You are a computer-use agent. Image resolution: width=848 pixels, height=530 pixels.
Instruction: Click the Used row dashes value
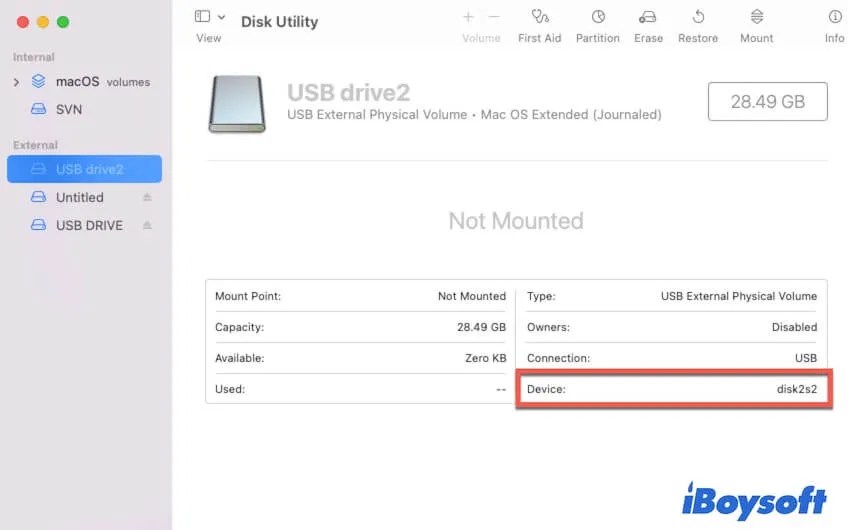[x=501, y=389]
